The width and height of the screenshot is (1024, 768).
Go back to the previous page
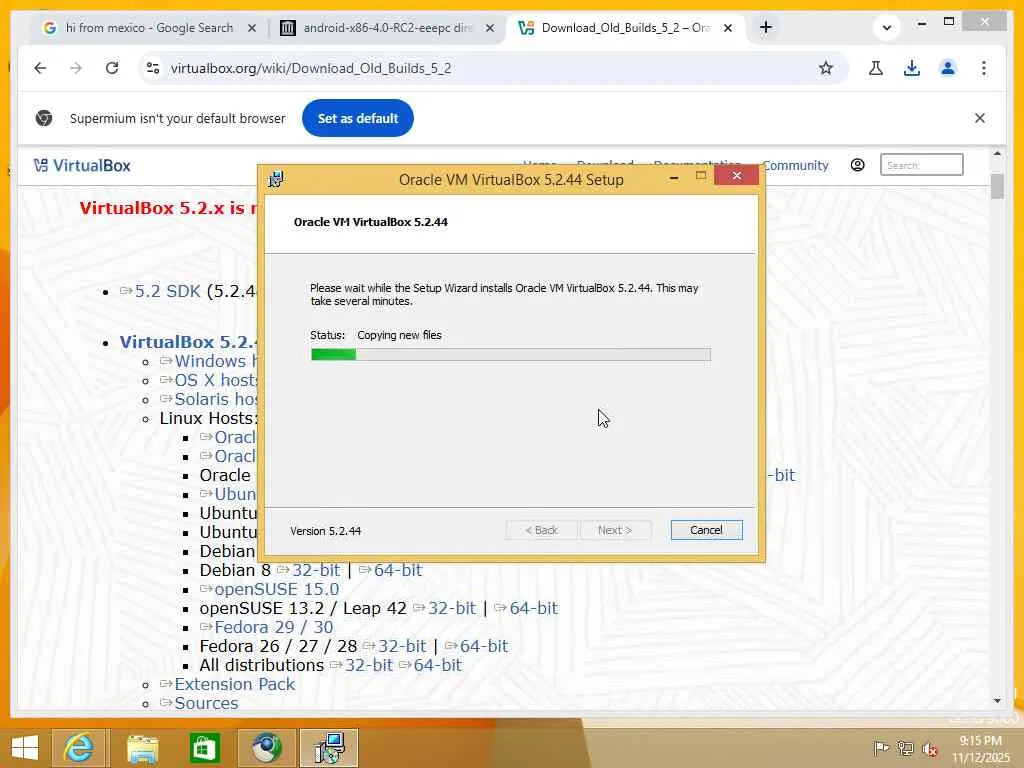40,68
